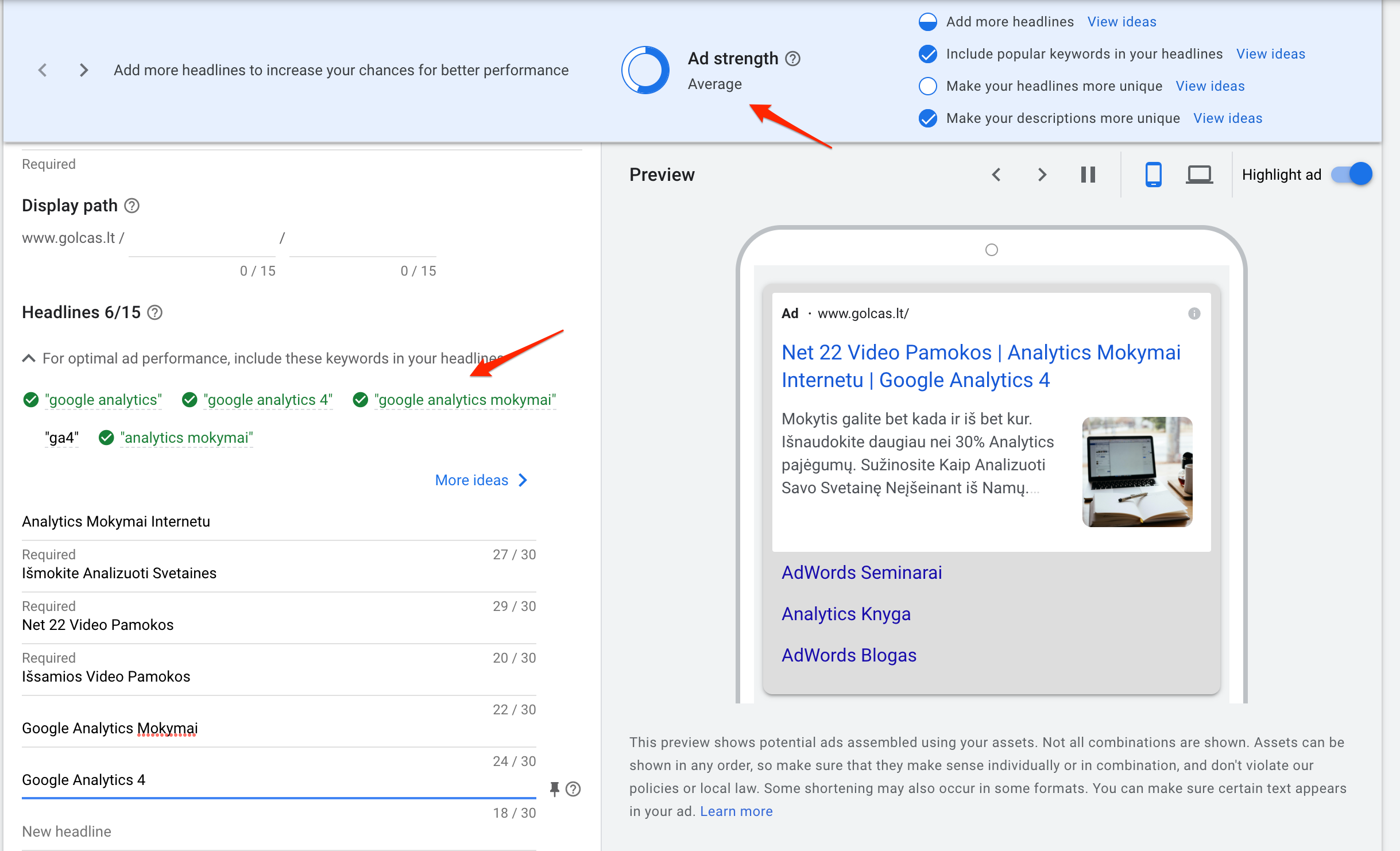
Task: Go to next recommendation with right chevron in banner
Action: 84,70
